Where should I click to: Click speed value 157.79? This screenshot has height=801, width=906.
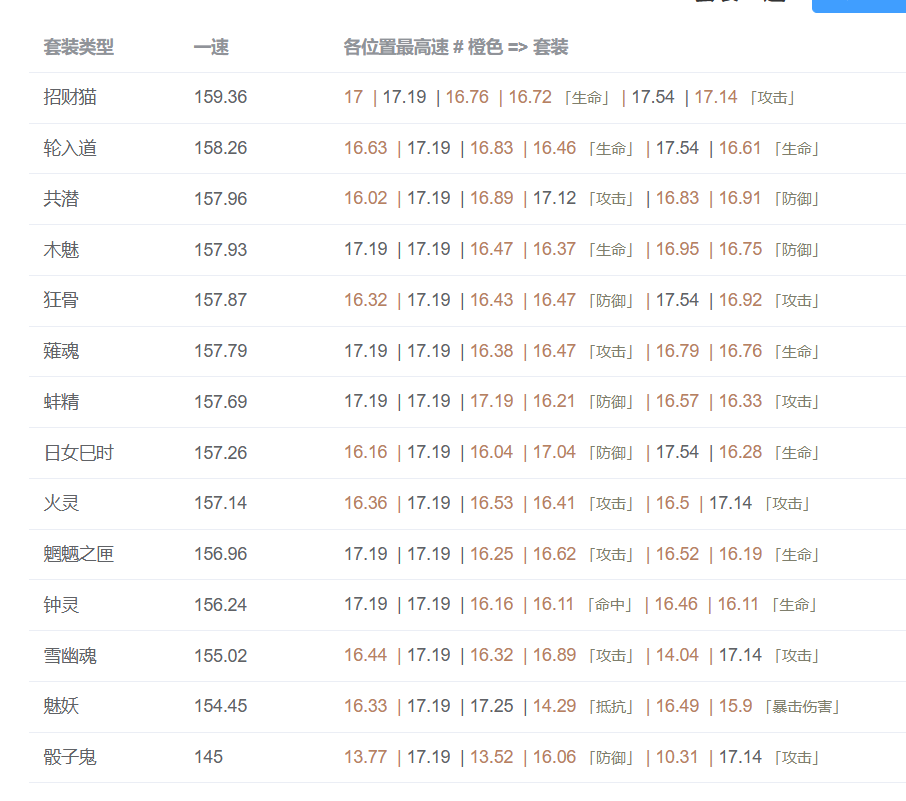click(x=221, y=351)
